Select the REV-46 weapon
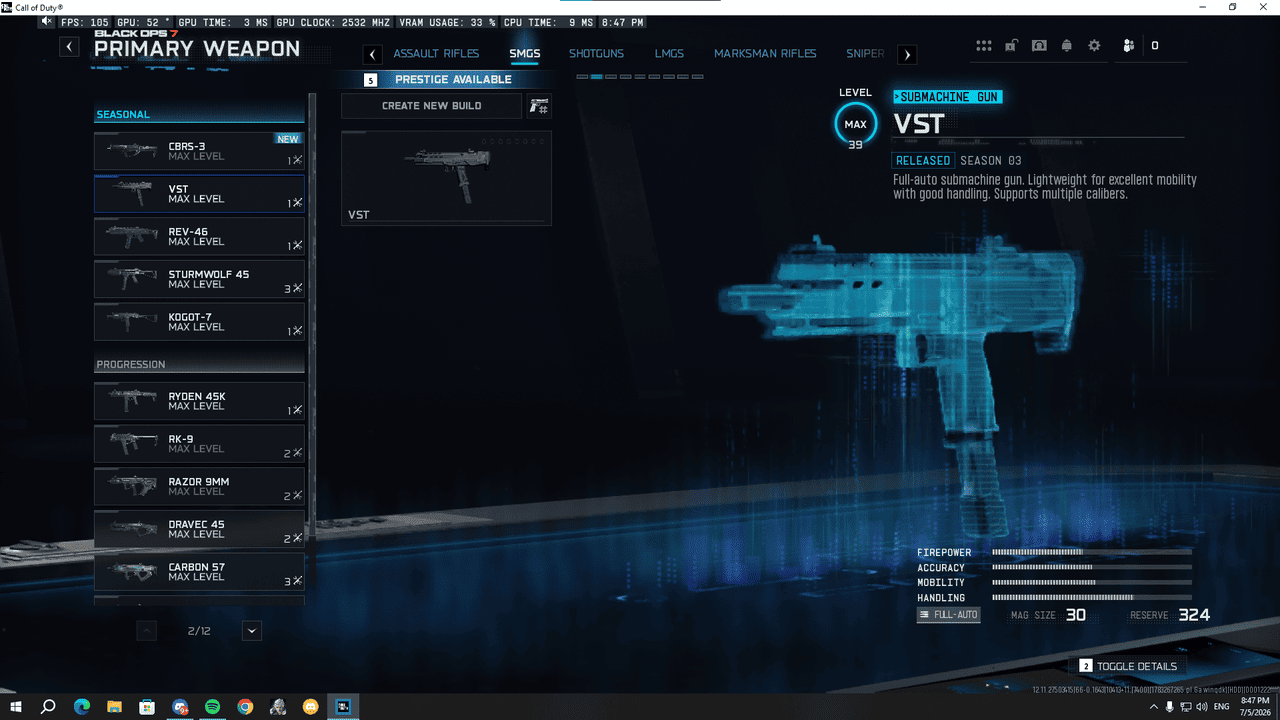The width and height of the screenshot is (1280, 720). 199,237
